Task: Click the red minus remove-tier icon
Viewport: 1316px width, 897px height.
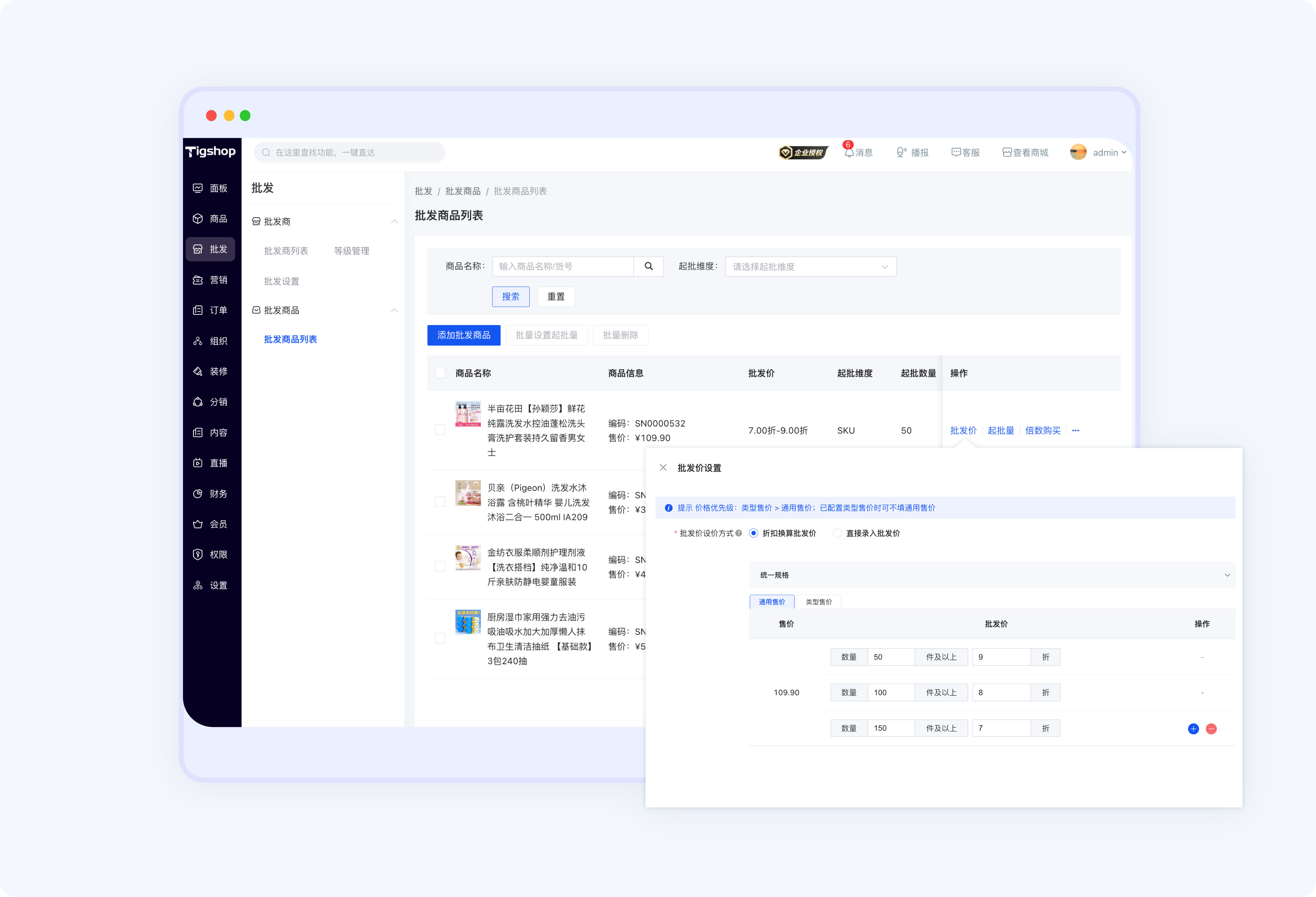Action: pyautogui.click(x=1211, y=729)
